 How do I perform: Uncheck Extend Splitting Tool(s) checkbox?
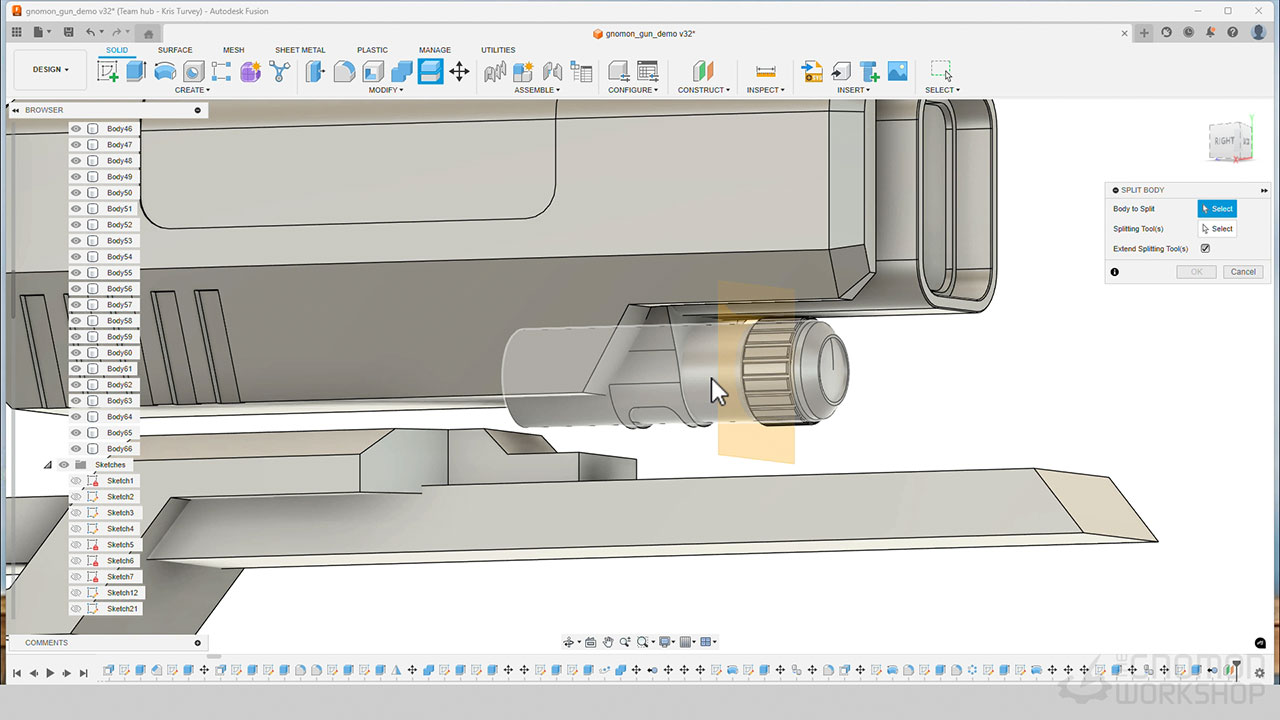(1205, 249)
